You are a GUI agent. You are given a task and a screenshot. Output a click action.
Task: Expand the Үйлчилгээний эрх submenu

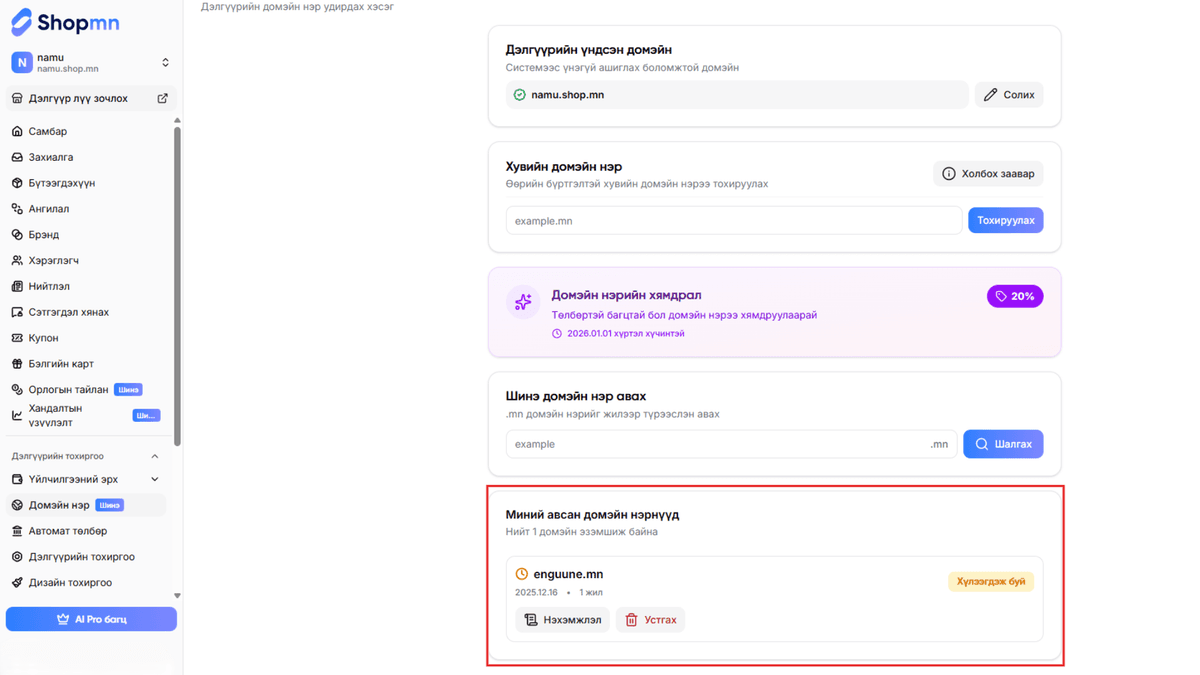(154, 479)
